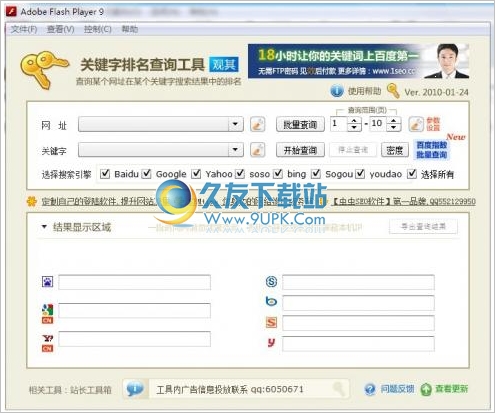
Task: Click edit icon next to 关键字 field
Action: 257,150
